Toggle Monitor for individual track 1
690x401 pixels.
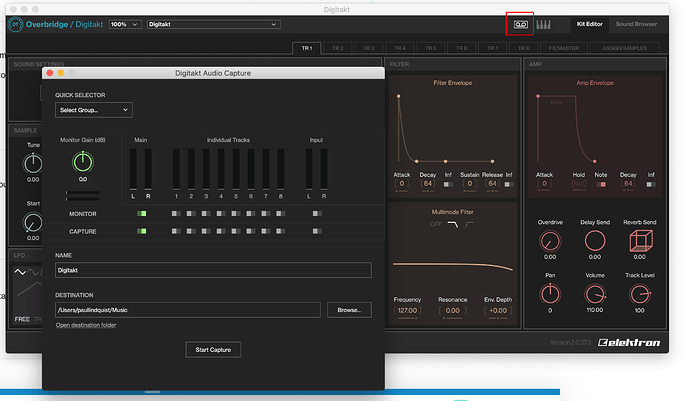176,213
